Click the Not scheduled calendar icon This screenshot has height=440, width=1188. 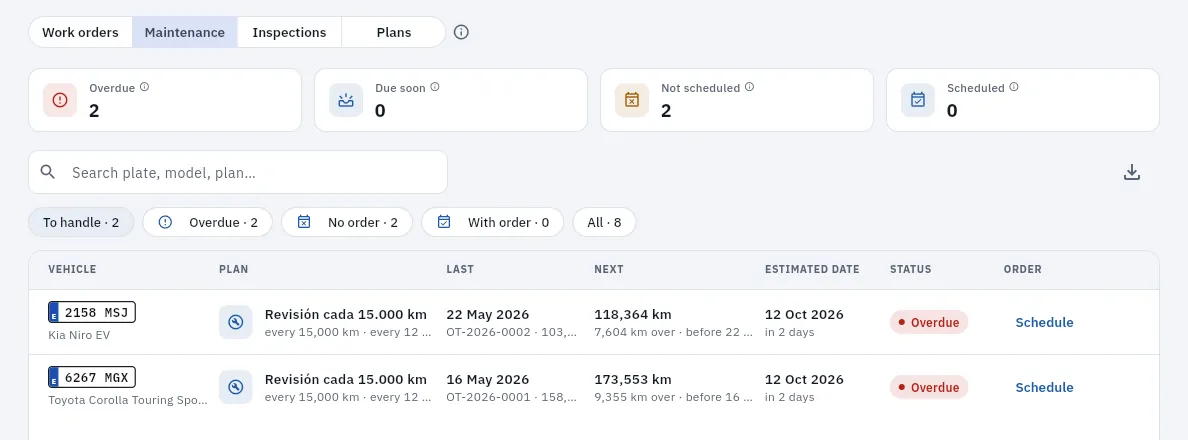tap(632, 100)
